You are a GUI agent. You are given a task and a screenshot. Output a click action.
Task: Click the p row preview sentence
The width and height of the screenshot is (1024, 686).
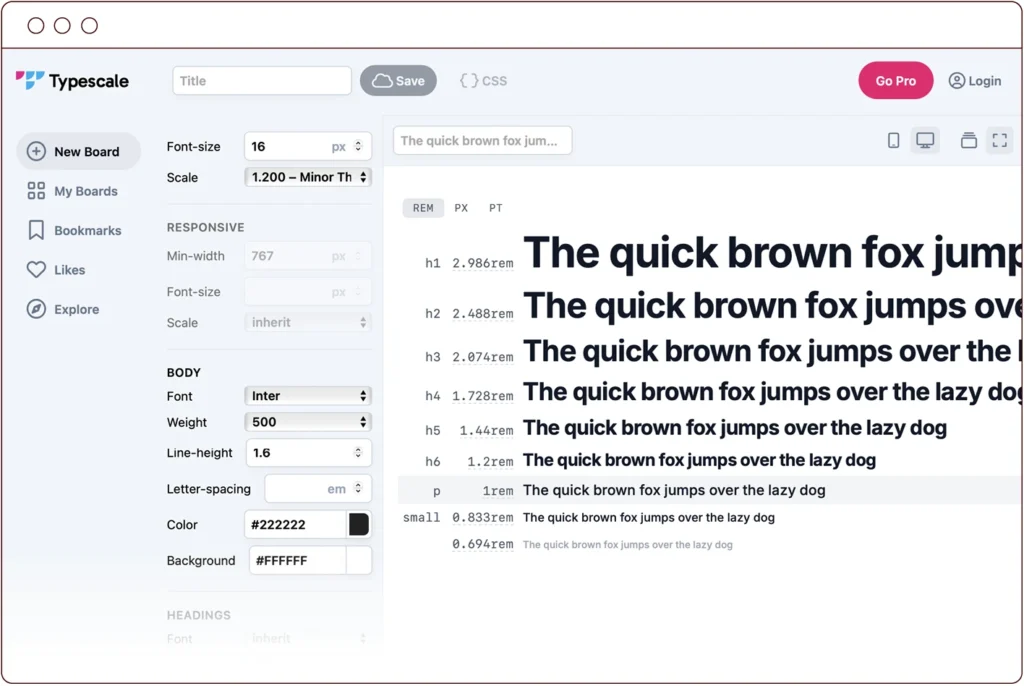(674, 490)
